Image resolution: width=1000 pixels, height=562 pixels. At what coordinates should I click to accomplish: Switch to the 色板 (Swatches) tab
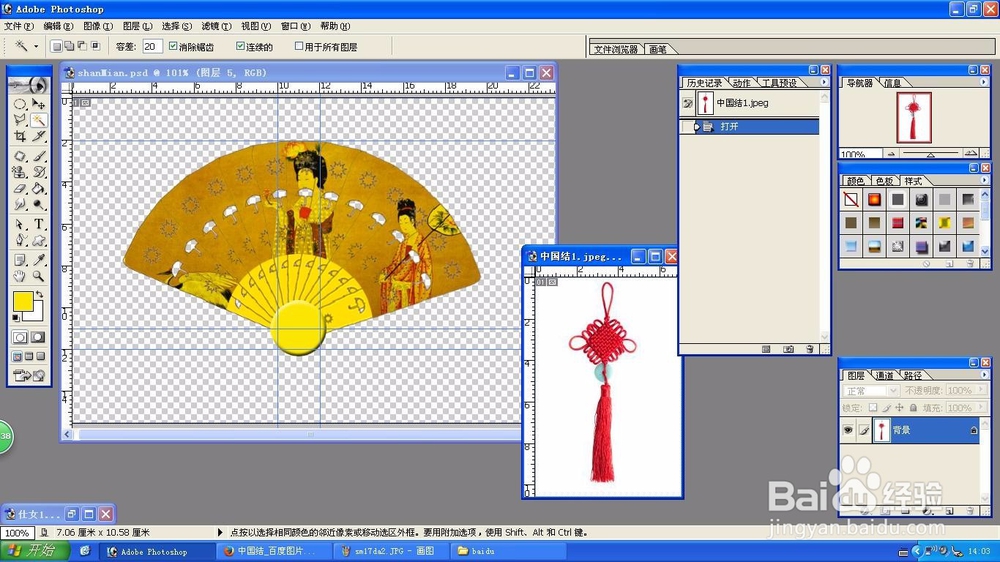tap(884, 181)
